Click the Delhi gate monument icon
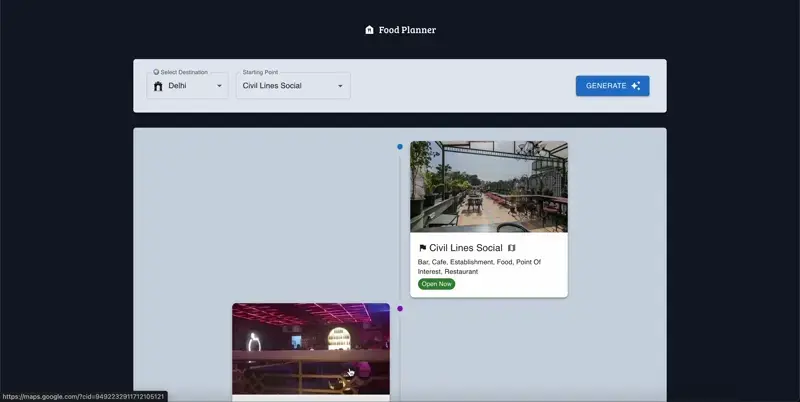Image resolution: width=800 pixels, height=402 pixels. click(x=158, y=86)
